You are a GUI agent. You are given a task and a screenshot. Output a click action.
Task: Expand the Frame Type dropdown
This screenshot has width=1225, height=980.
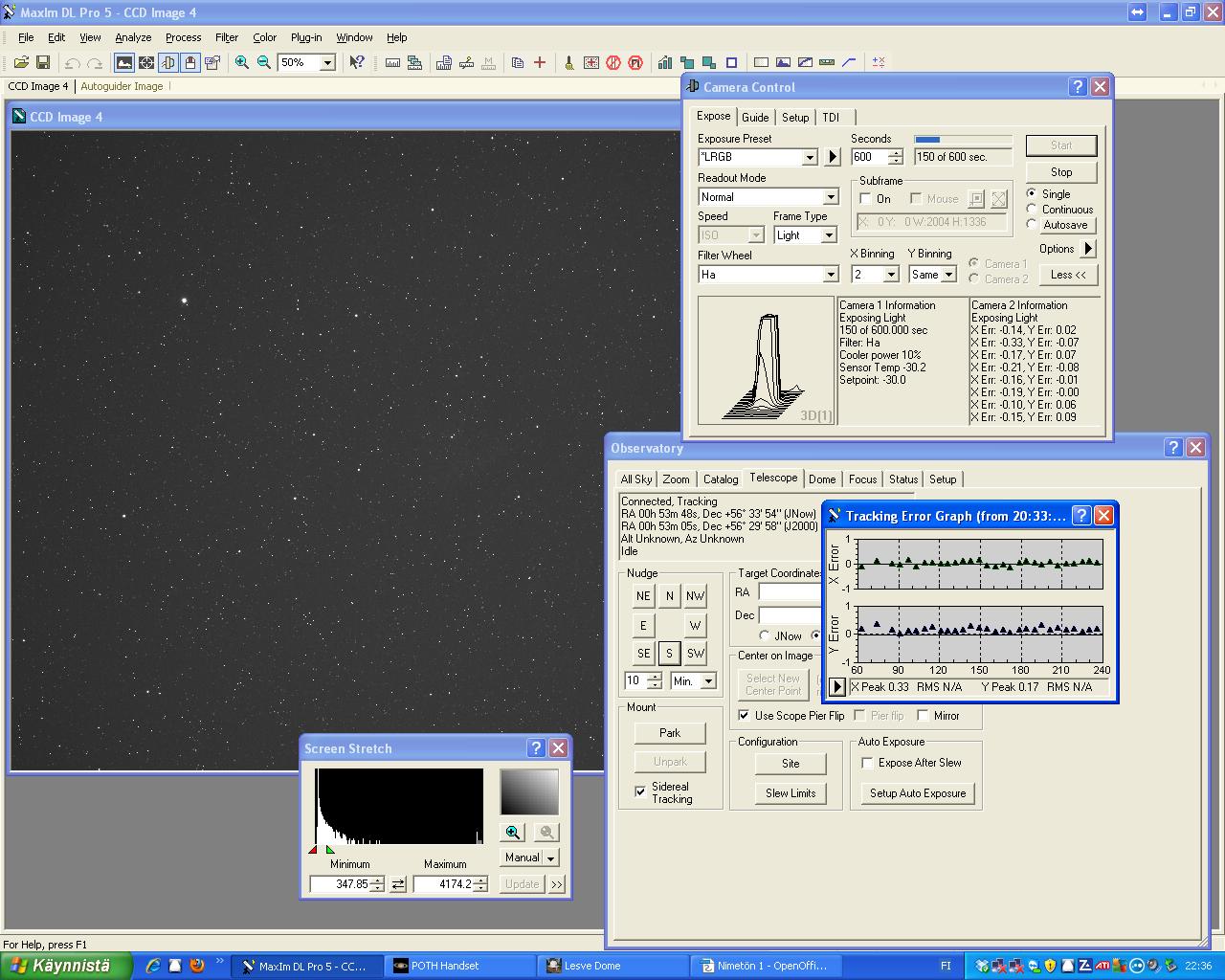click(829, 235)
